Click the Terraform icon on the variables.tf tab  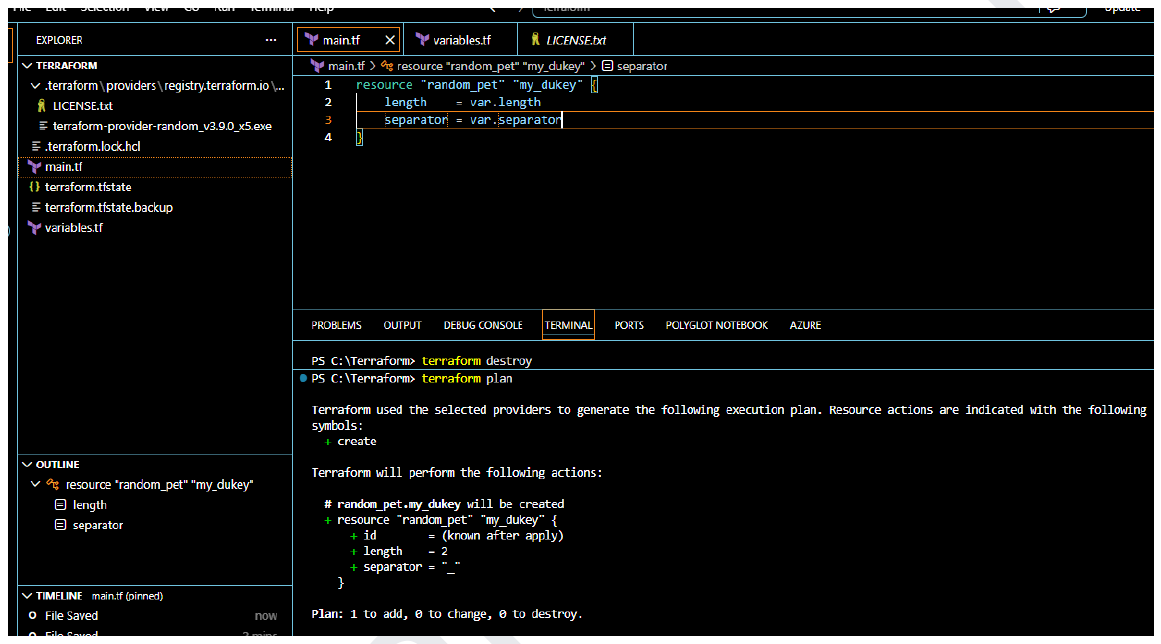(422, 40)
